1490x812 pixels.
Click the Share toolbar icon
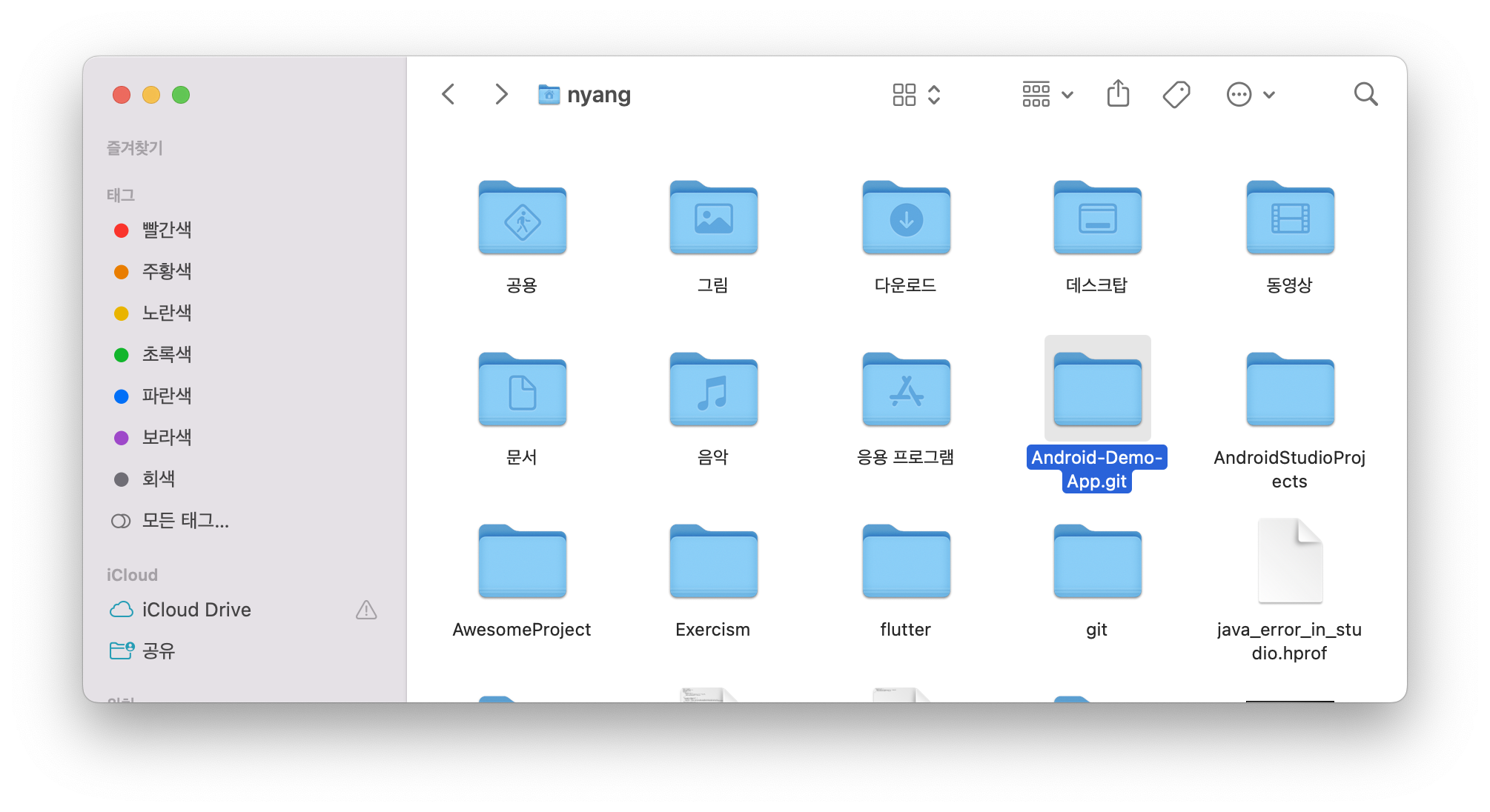click(x=1118, y=94)
